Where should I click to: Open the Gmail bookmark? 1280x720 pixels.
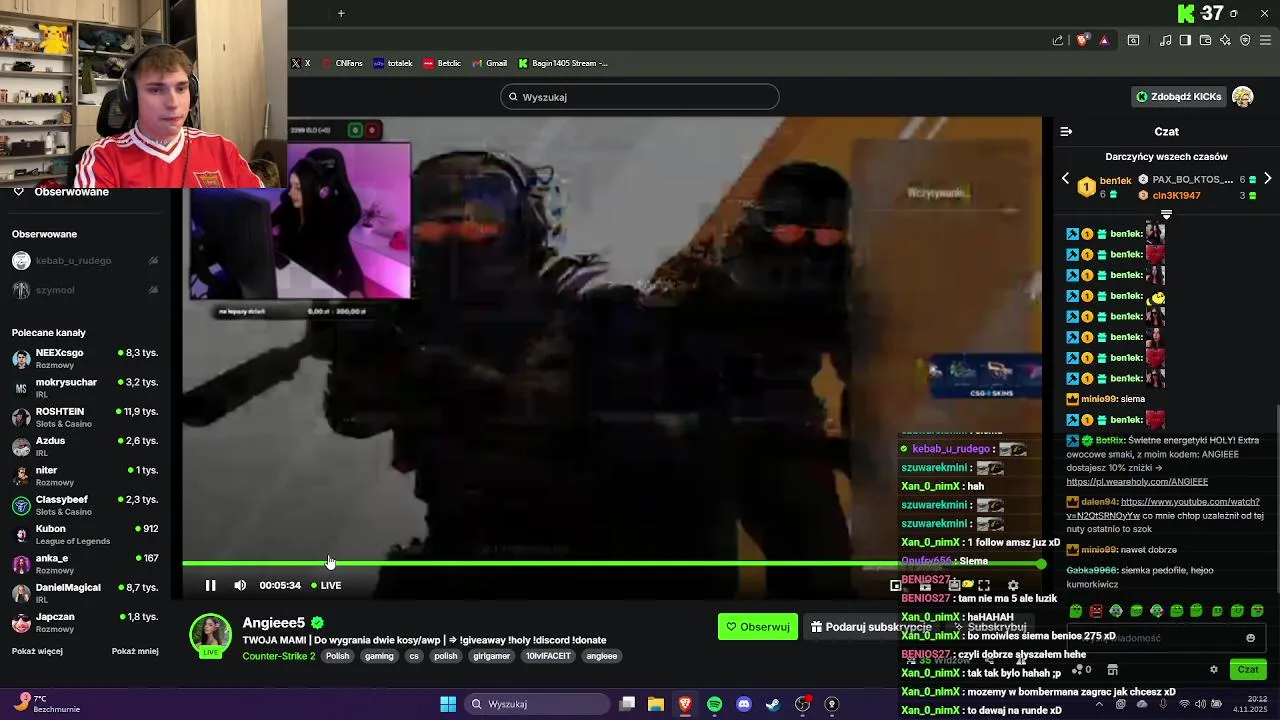(x=489, y=63)
